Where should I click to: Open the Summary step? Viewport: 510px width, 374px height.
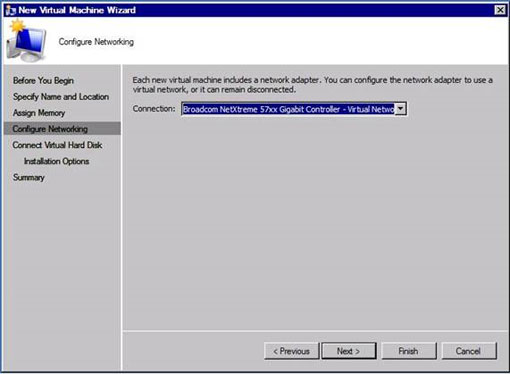point(29,177)
